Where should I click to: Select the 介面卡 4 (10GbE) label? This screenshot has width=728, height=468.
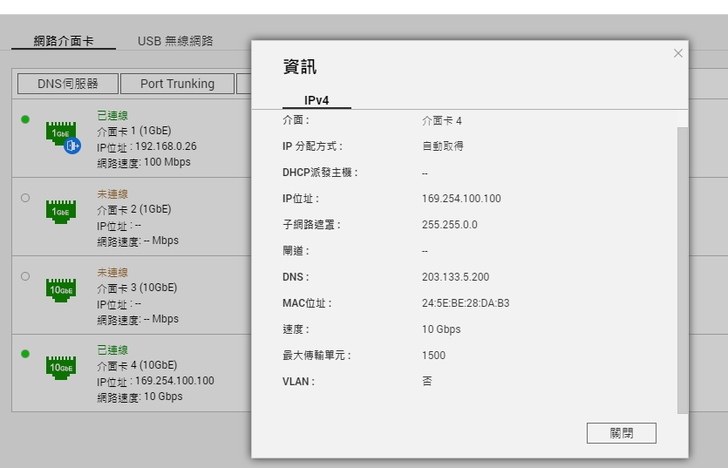pos(137,365)
